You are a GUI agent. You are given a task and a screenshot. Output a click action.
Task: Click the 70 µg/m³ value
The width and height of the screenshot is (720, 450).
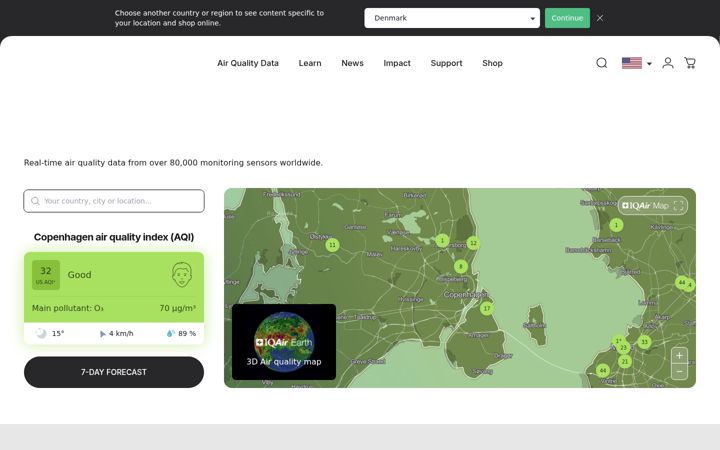(178, 308)
